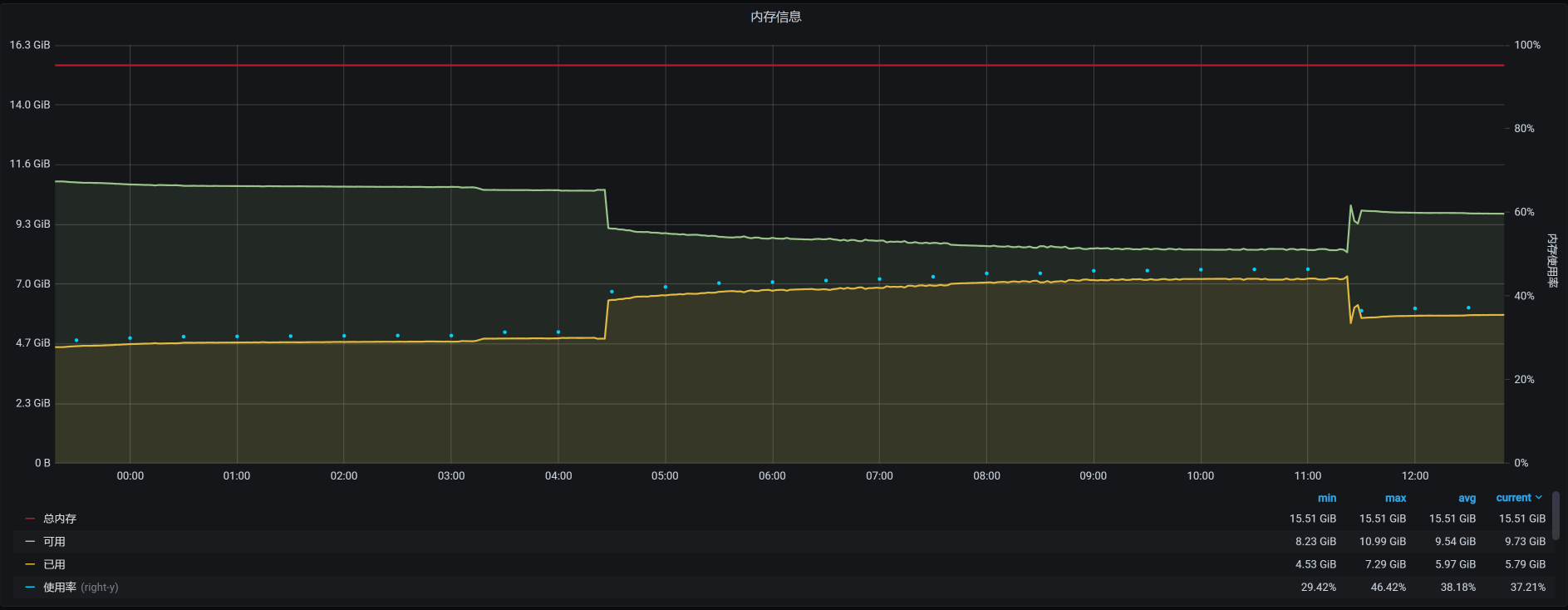
Task: Click the green 可用 series color icon
Action: click(30, 542)
